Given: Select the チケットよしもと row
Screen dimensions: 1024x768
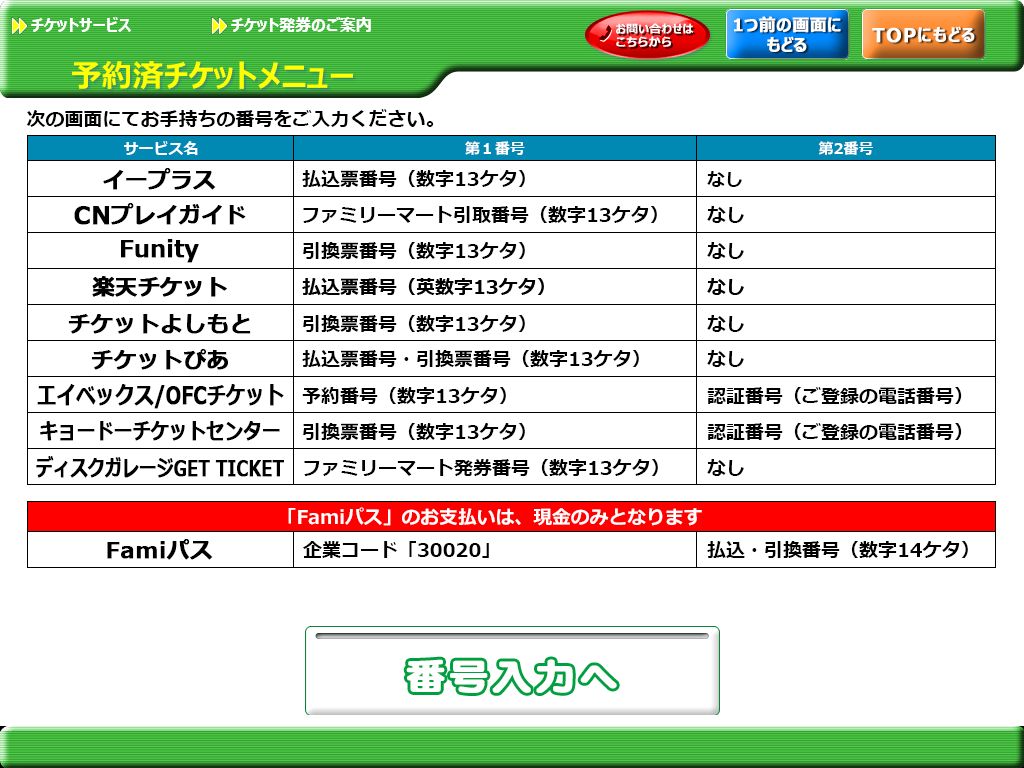Looking at the screenshot, I should (160, 323).
